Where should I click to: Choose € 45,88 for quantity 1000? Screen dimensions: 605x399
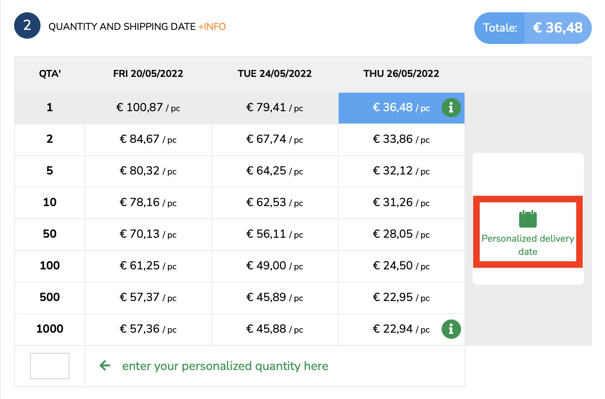pos(275,329)
